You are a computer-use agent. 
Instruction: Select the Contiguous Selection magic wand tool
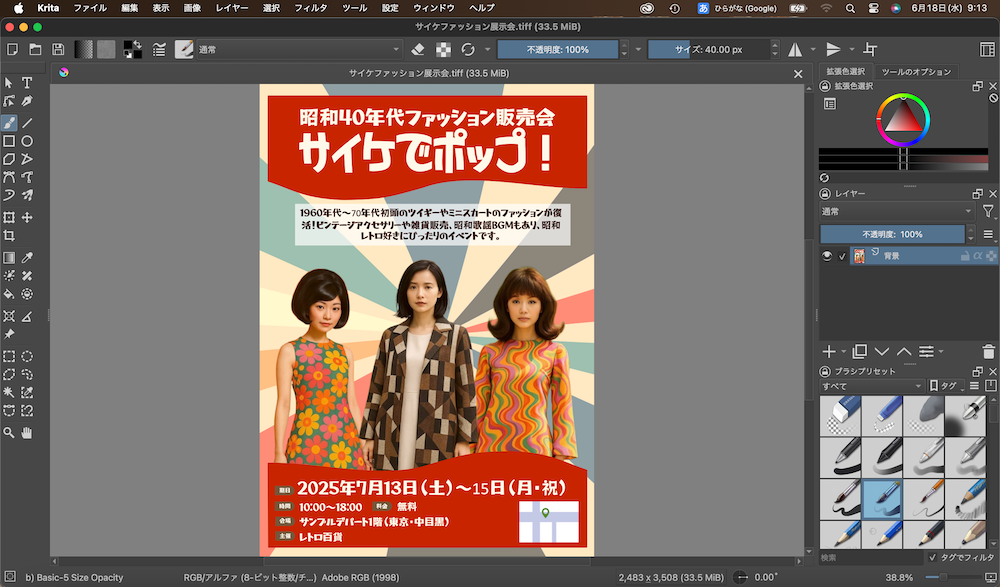point(9,392)
